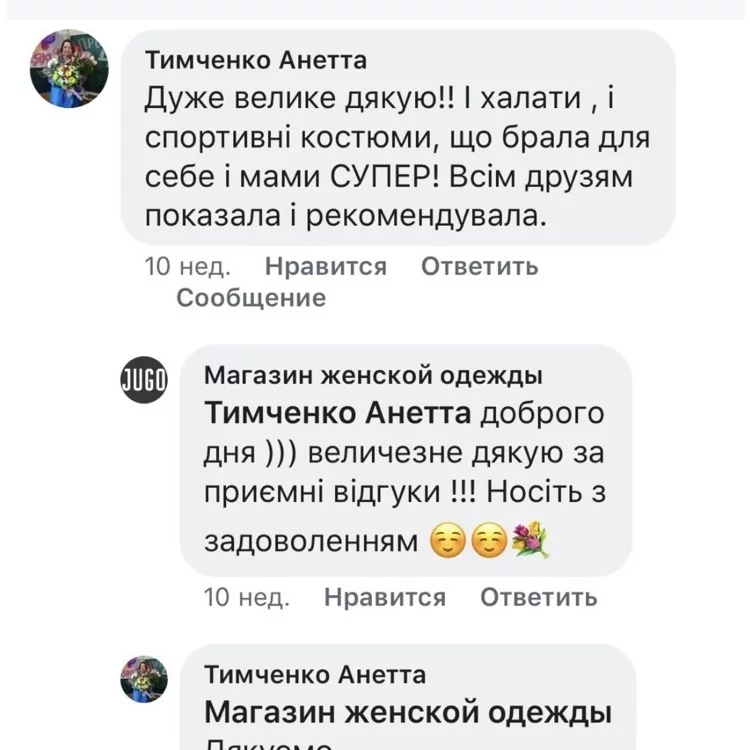
Task: Like the shop's reply via "Нравится"
Action: coord(385,598)
